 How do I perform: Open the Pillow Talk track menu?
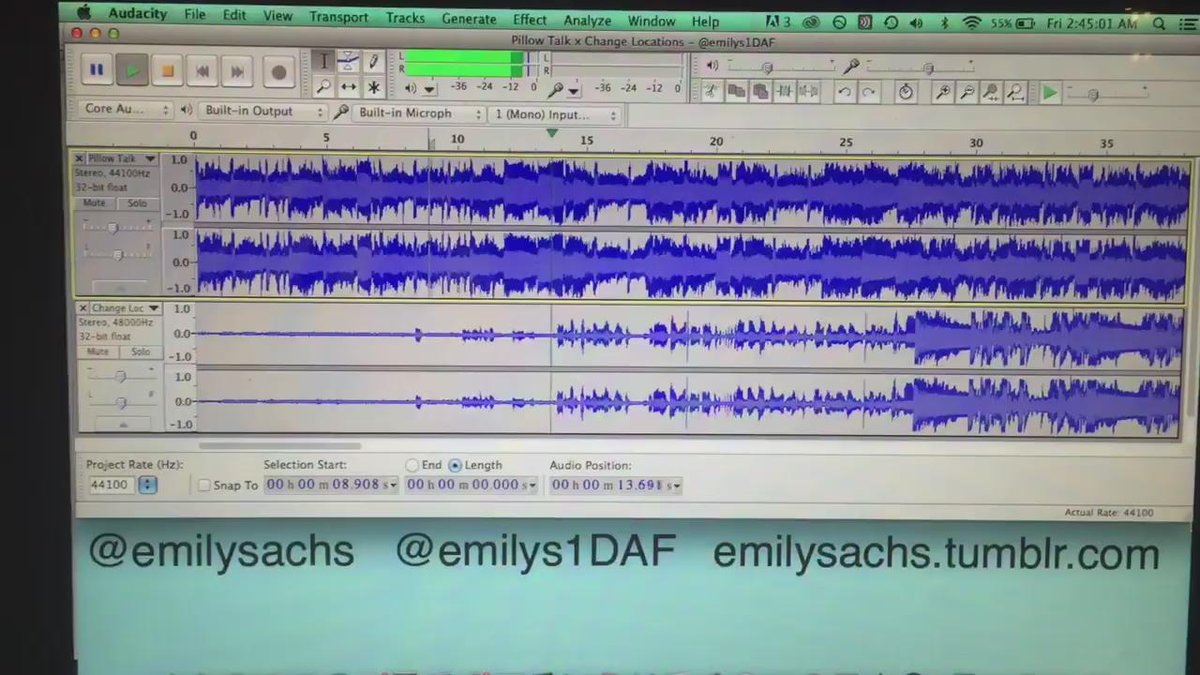click(x=122, y=158)
